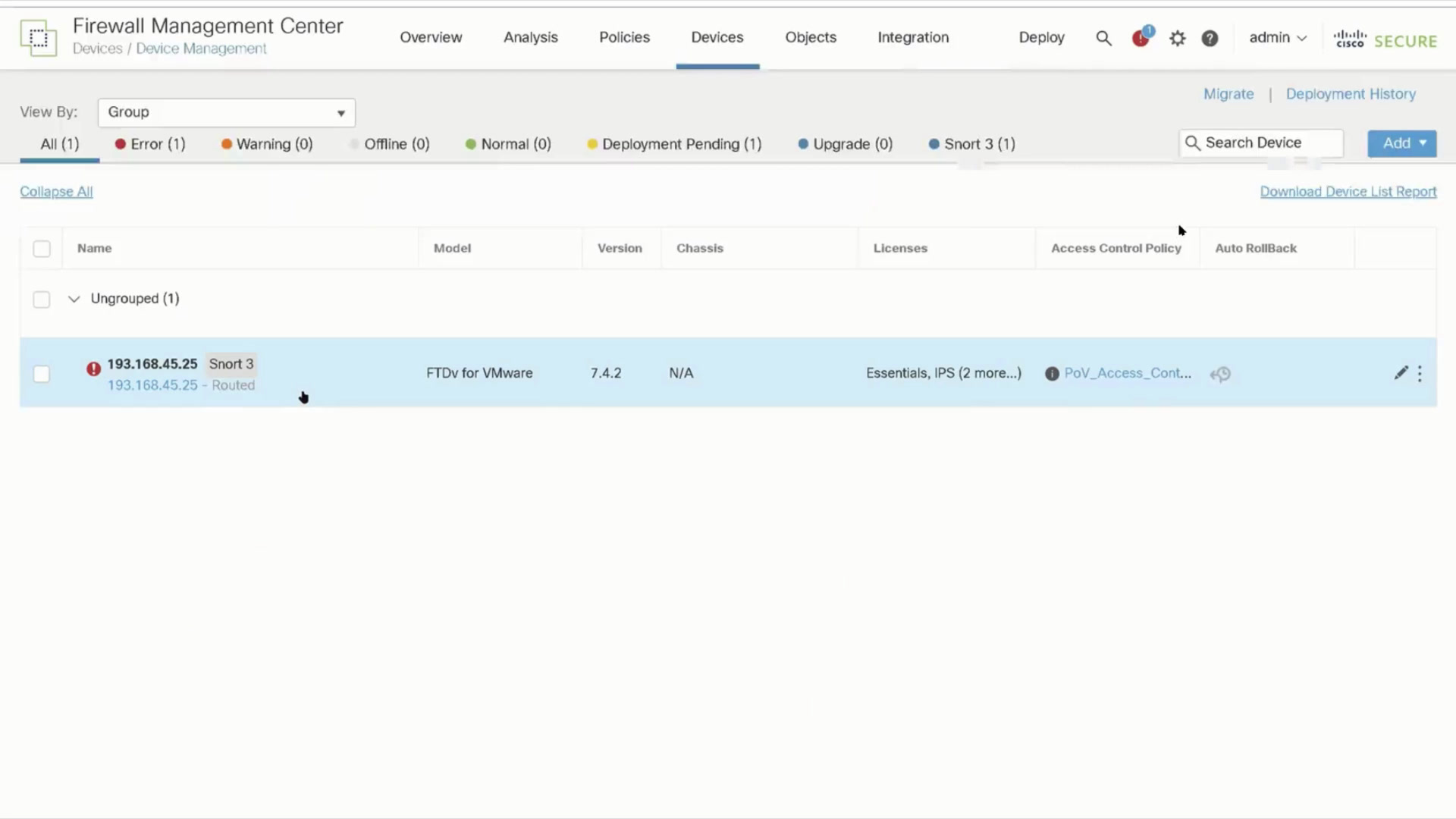The width and height of the screenshot is (1456, 819).
Task: Open the Devices menu
Action: pos(717,37)
